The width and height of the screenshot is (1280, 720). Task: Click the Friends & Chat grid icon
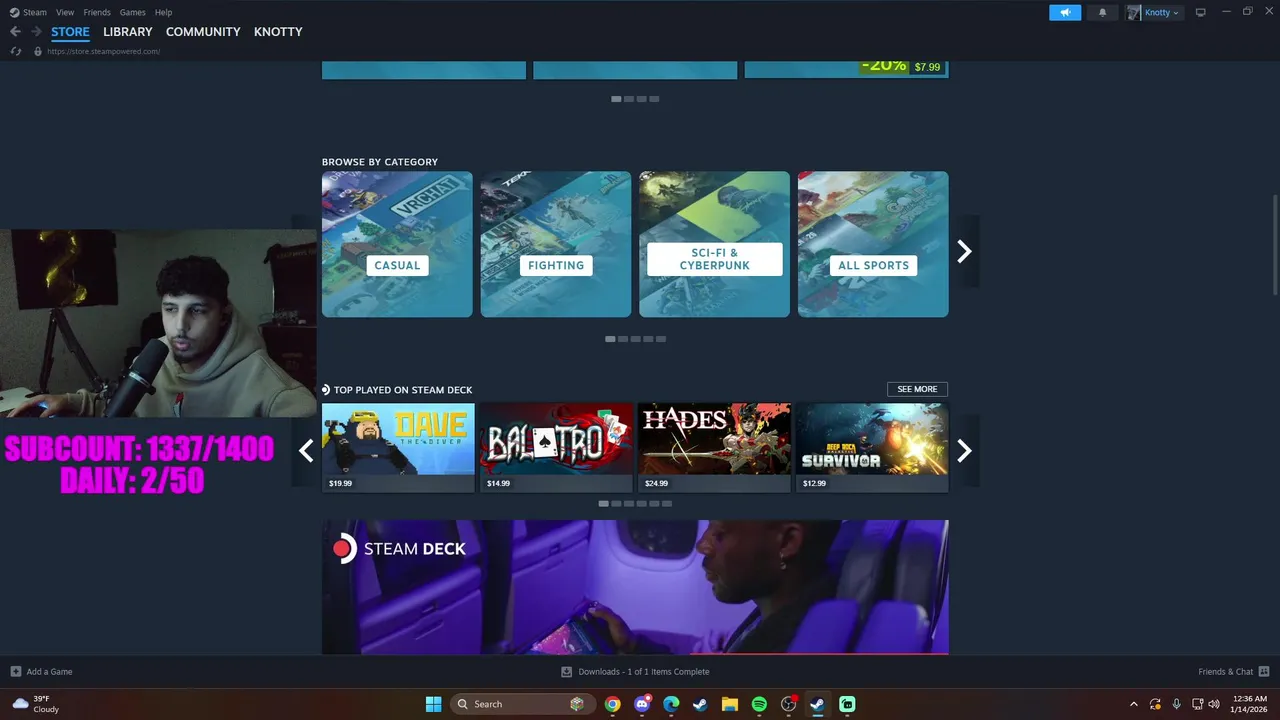[1264, 672]
